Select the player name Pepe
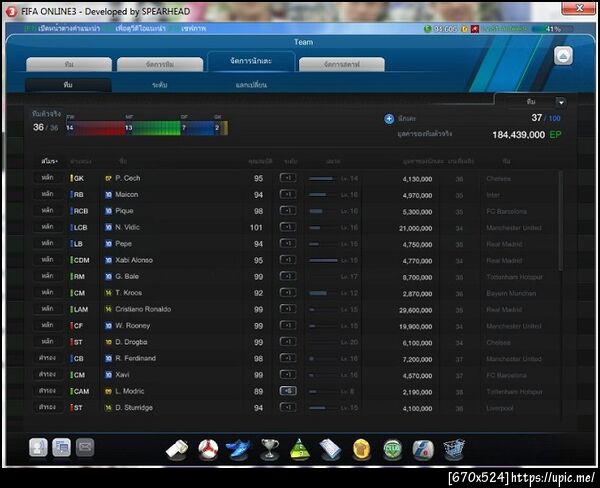600x488 pixels. pos(123,244)
